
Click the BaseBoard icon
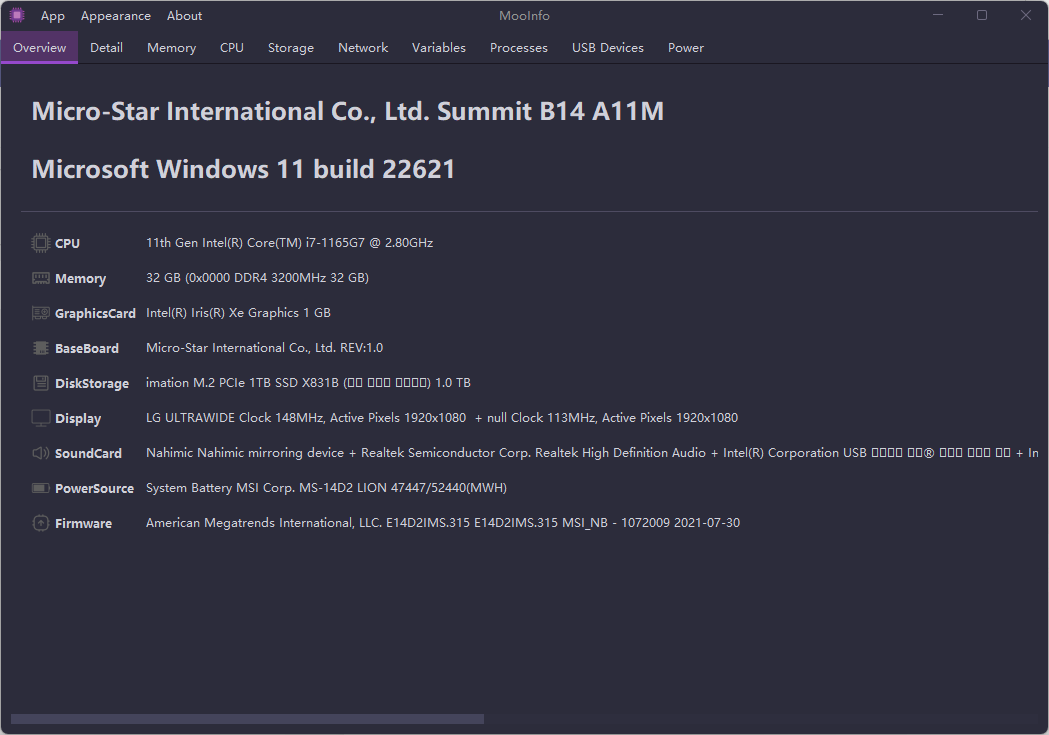41,348
